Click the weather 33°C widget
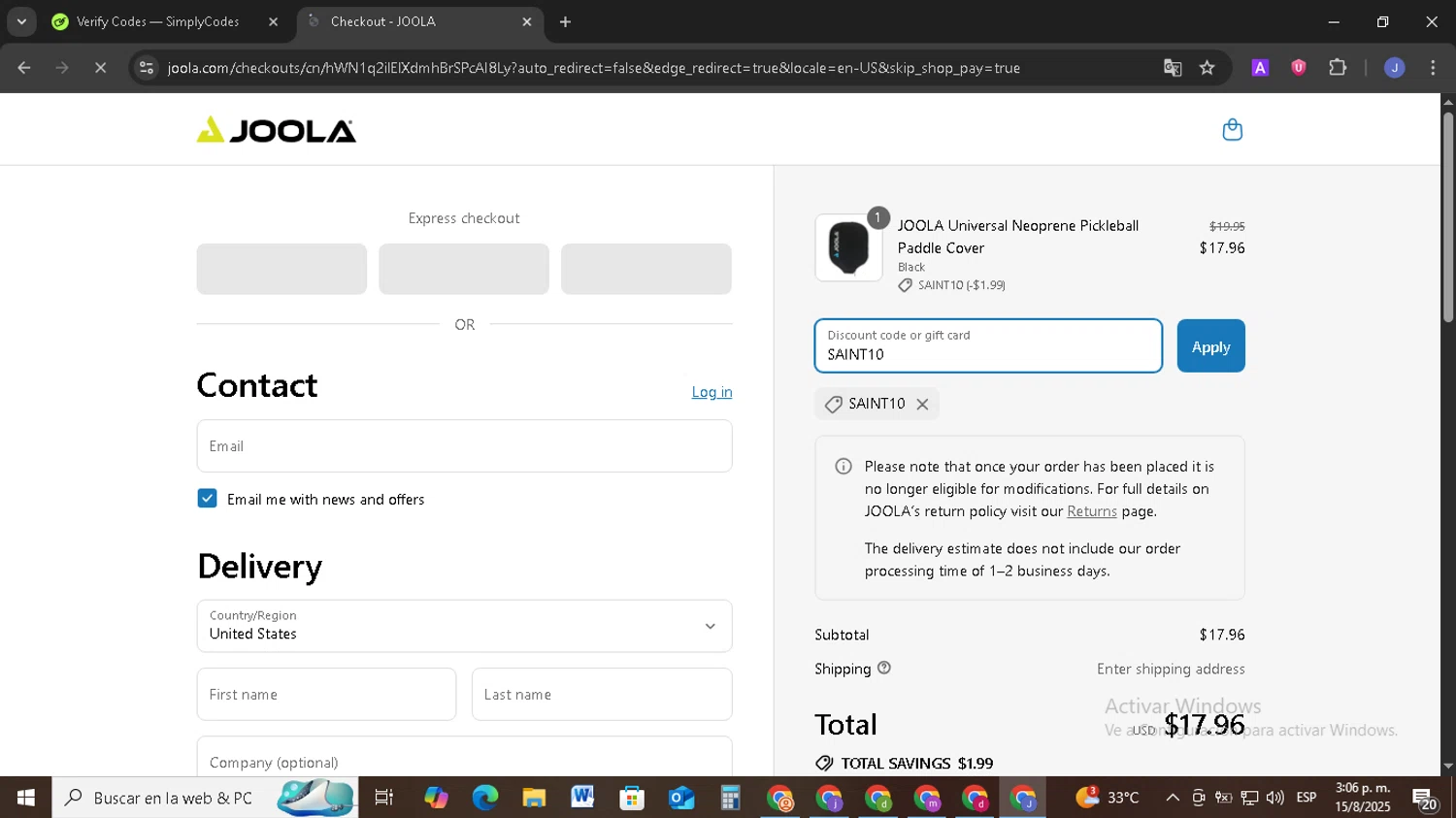1456x818 pixels. (x=1108, y=798)
